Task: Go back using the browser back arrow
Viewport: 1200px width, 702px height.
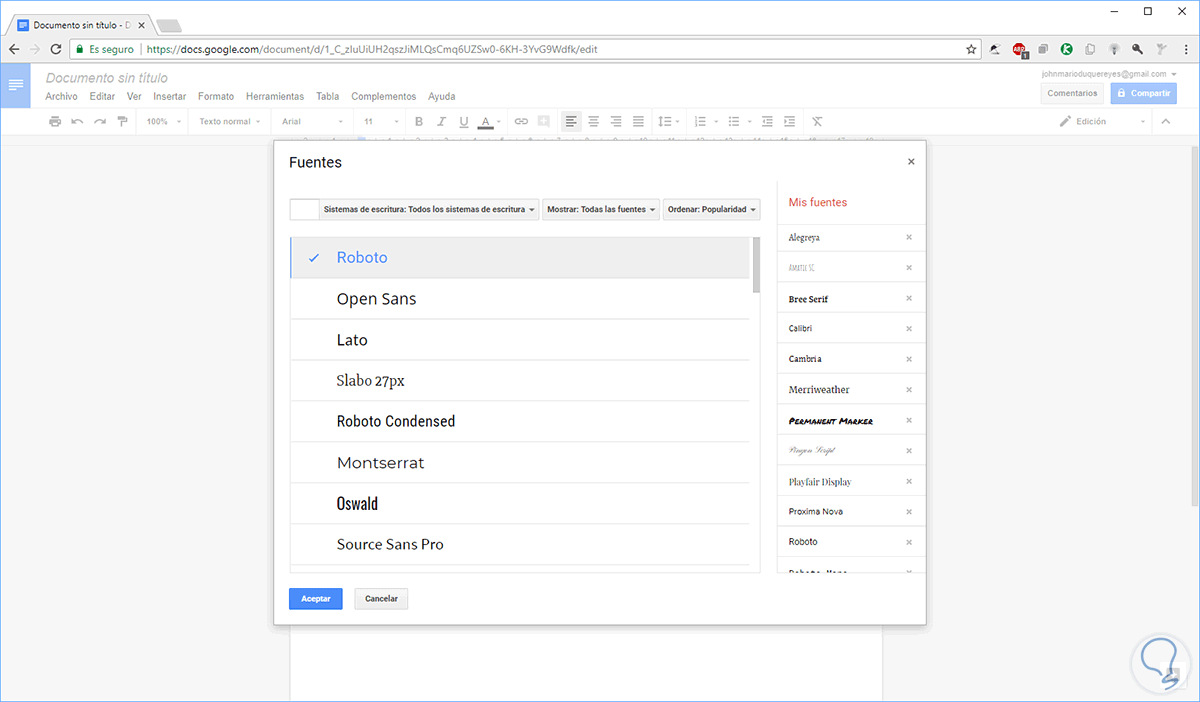Action: coord(14,48)
